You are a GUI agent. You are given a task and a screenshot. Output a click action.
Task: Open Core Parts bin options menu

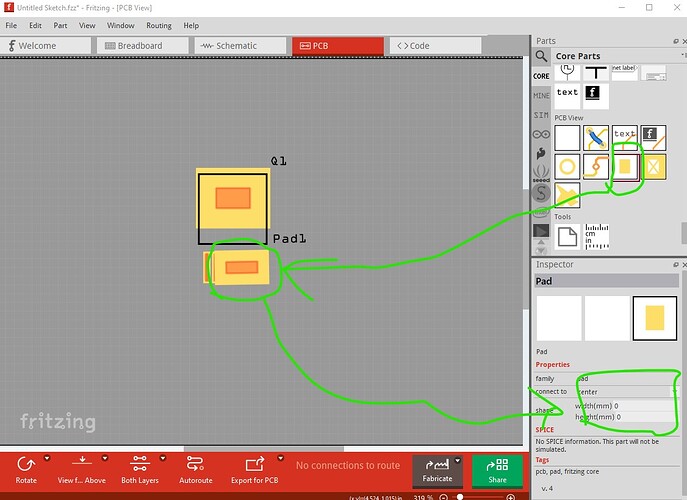683,55
